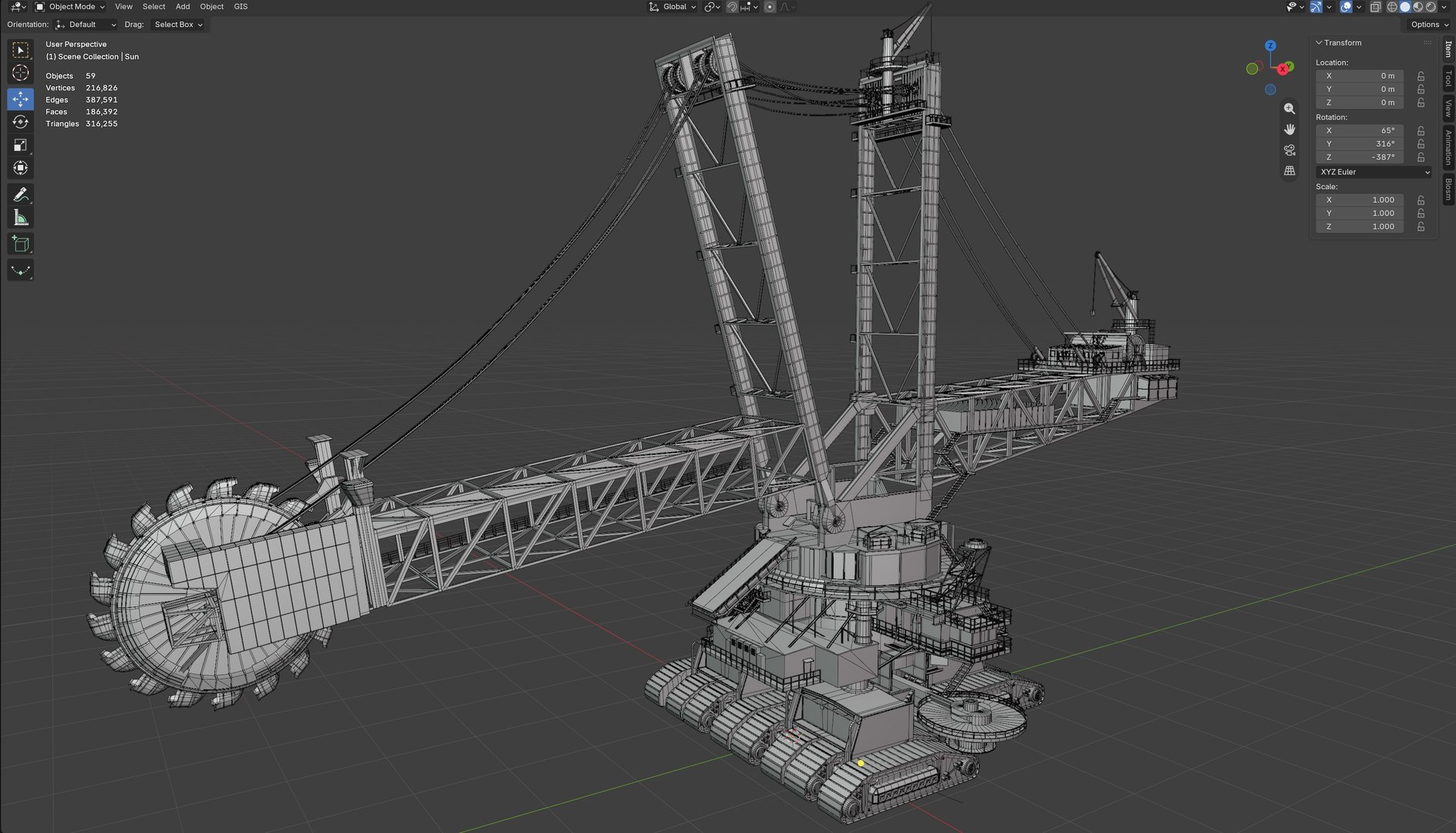Open the editor type selector icon

17,7
